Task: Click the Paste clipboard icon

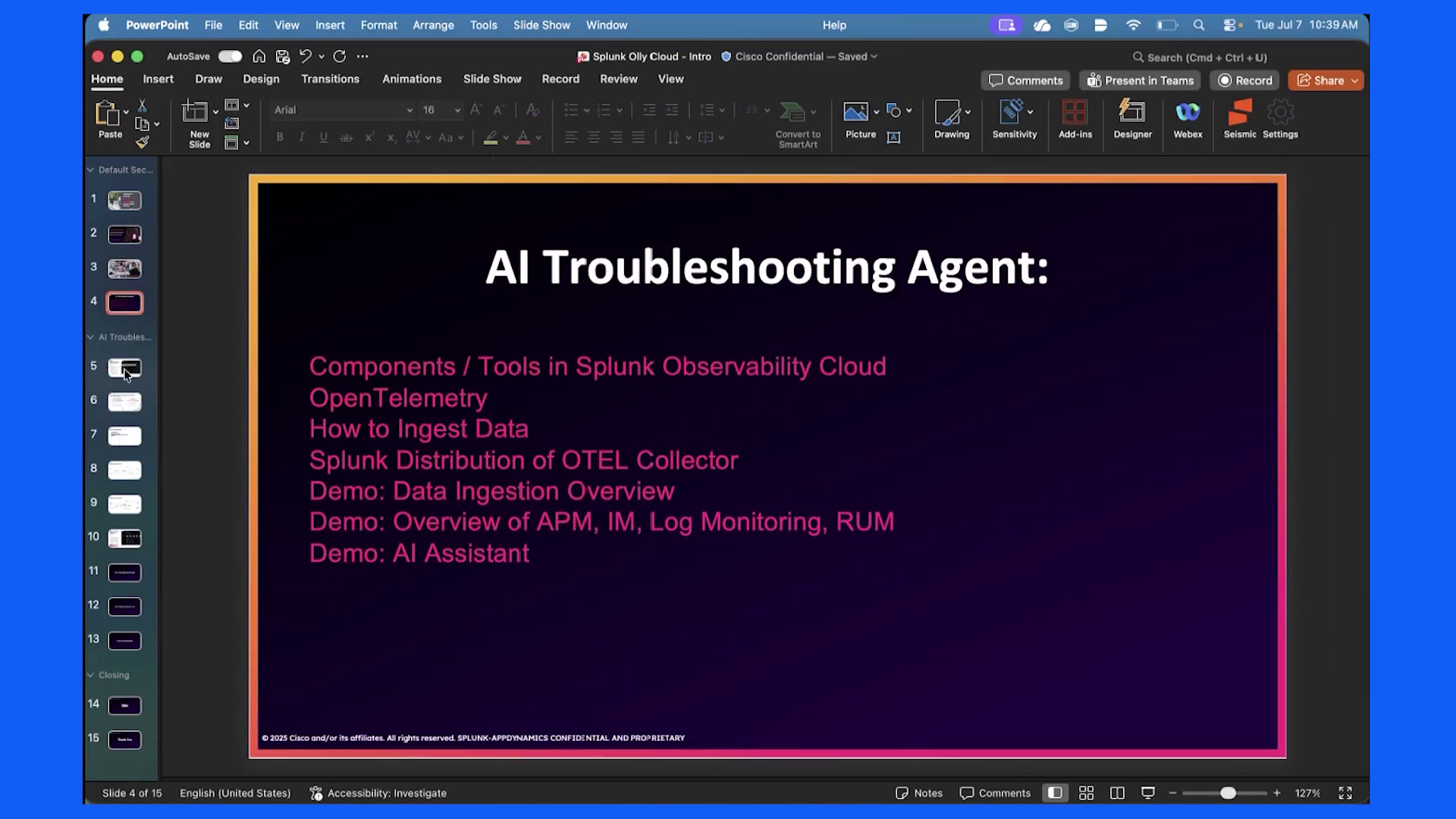Action: click(106, 113)
